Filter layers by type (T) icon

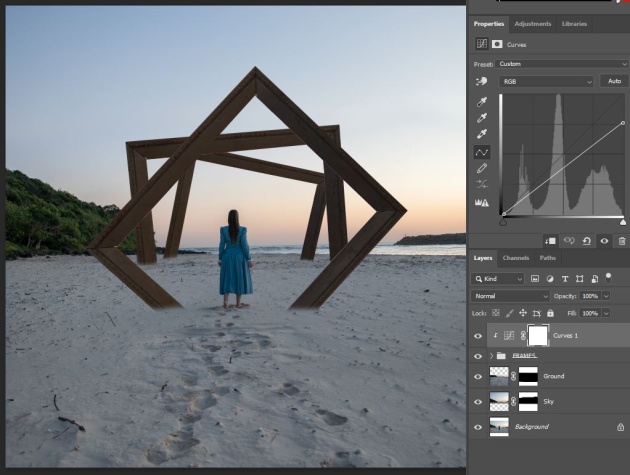coord(563,279)
